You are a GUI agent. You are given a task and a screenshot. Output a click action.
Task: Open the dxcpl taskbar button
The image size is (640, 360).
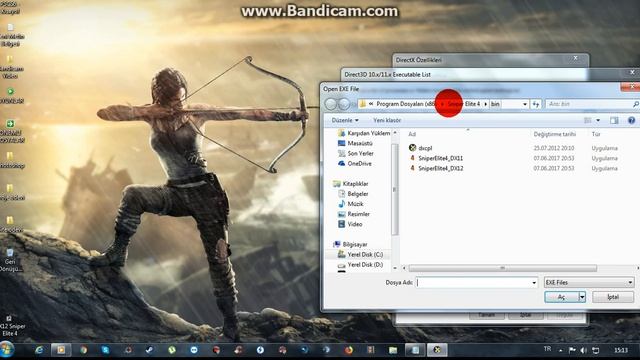point(437,350)
